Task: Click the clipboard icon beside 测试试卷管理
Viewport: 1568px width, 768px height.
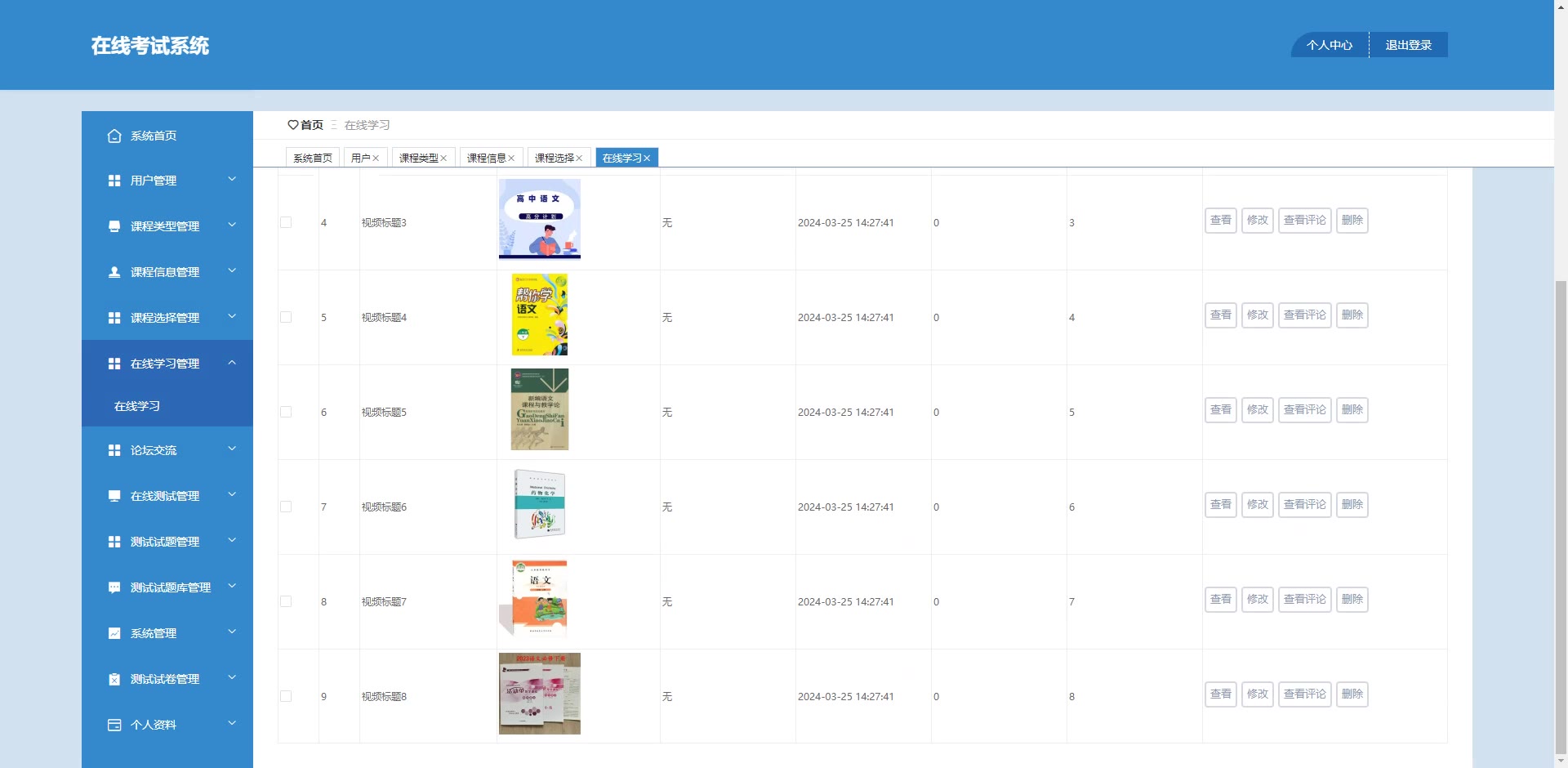Action: tap(114, 679)
